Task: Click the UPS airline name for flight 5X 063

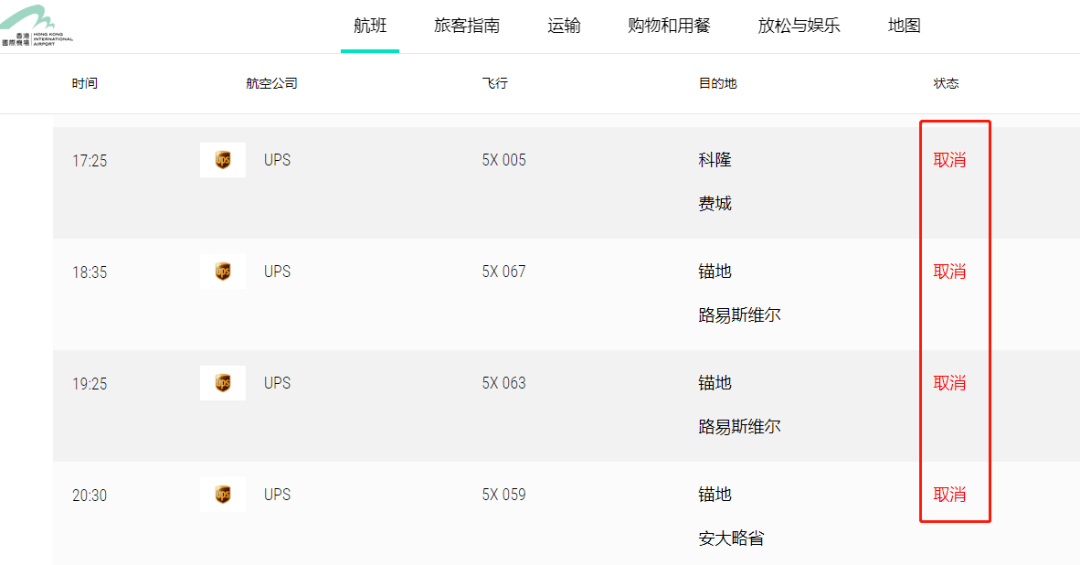Action: tap(277, 383)
